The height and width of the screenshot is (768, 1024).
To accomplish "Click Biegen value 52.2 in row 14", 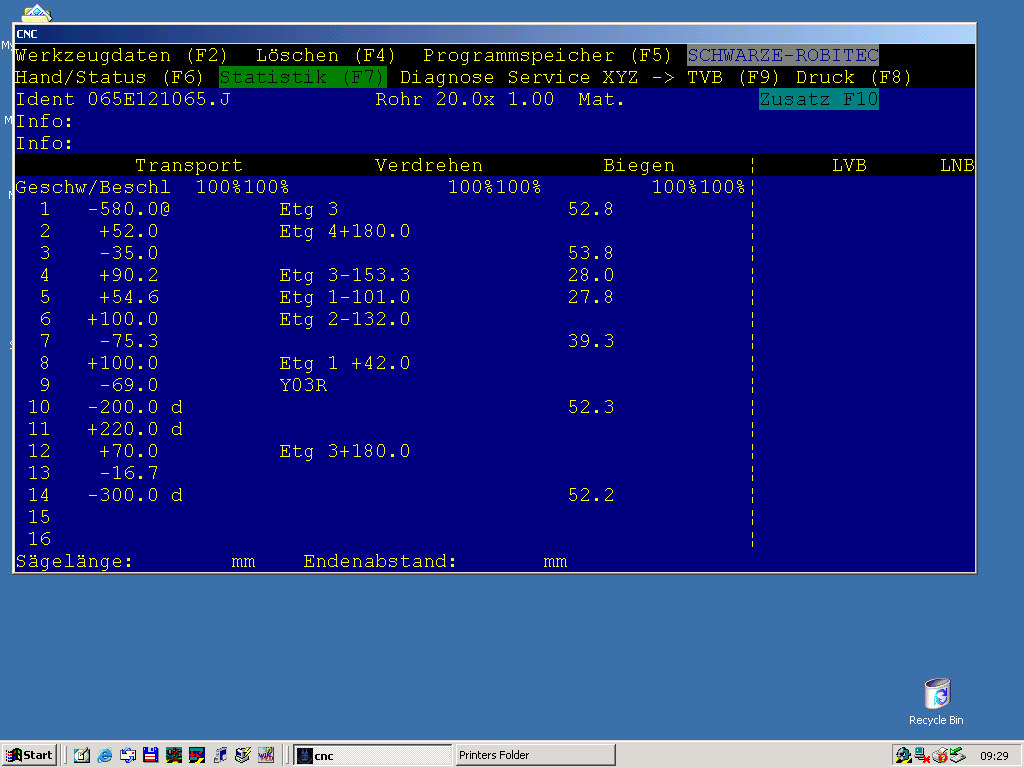I will pos(591,495).
